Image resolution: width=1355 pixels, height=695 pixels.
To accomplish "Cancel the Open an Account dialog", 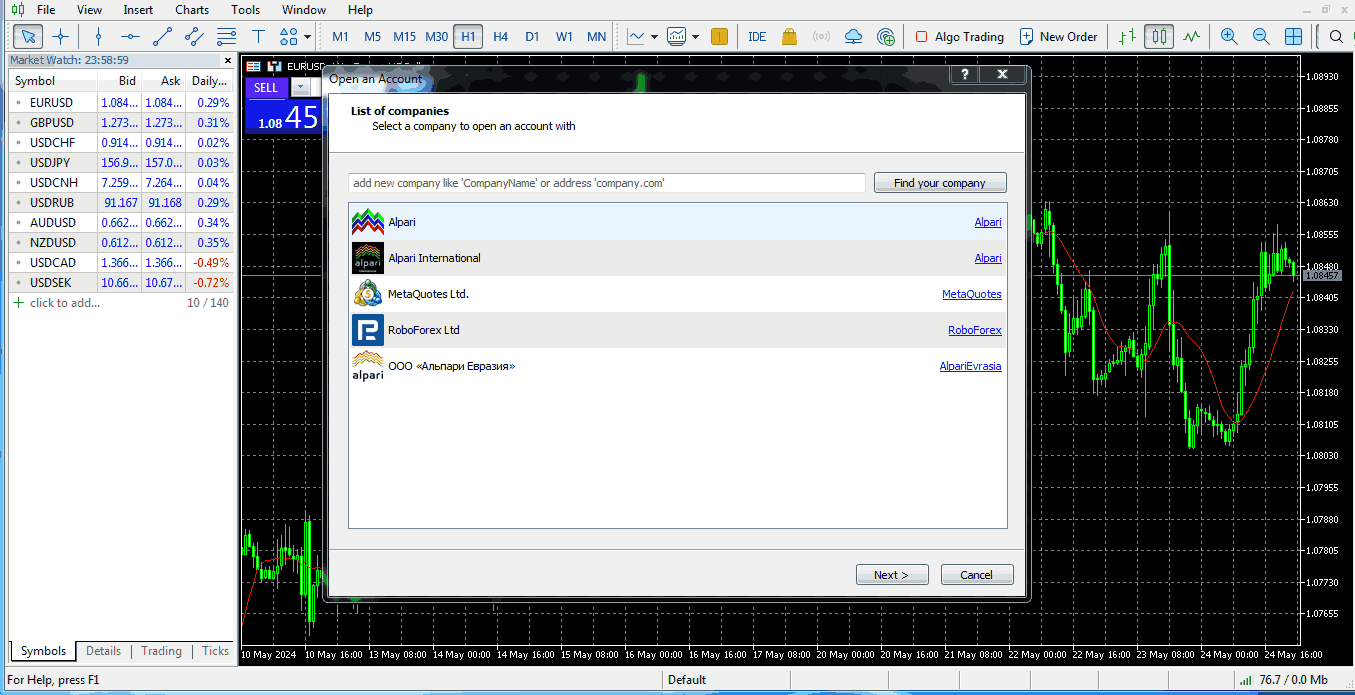I will [x=977, y=575].
